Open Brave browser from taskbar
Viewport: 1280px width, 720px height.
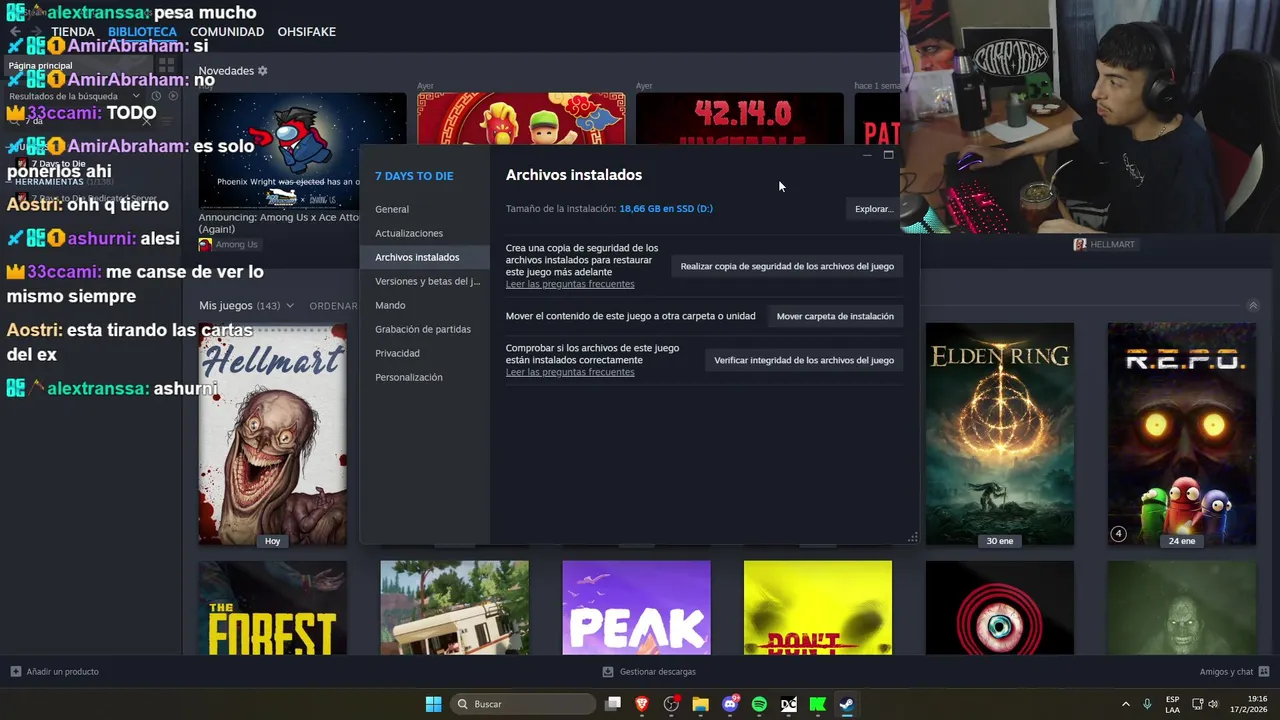tap(642, 704)
